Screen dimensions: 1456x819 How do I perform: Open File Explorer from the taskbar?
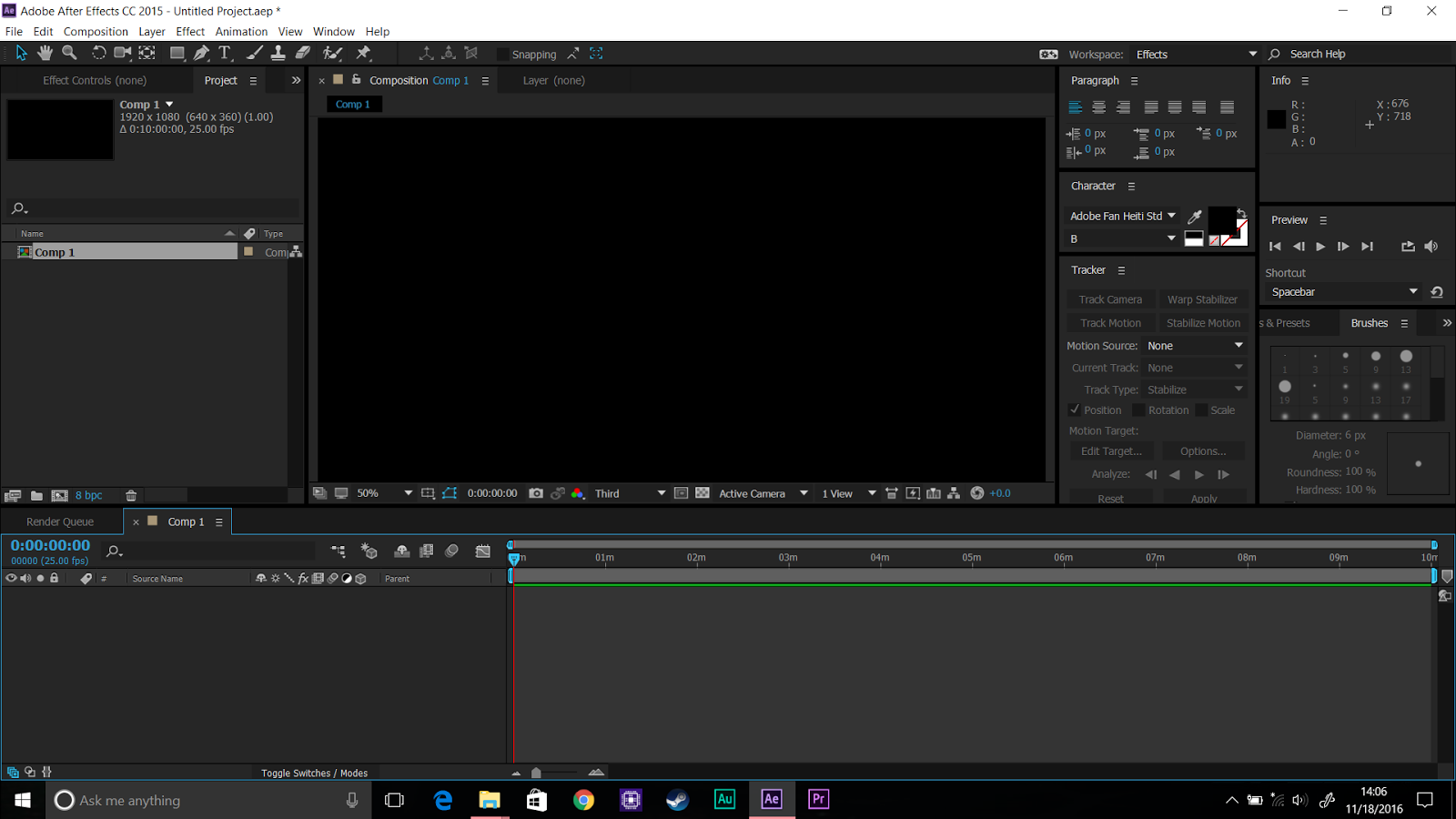490,799
